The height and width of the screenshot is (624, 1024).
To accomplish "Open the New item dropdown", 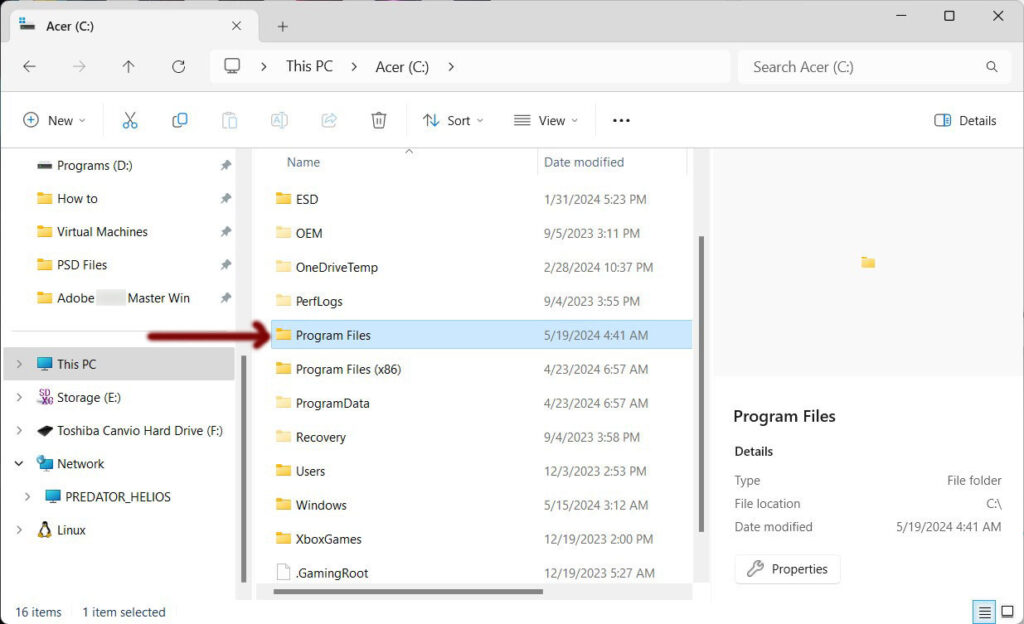I will tap(54, 120).
